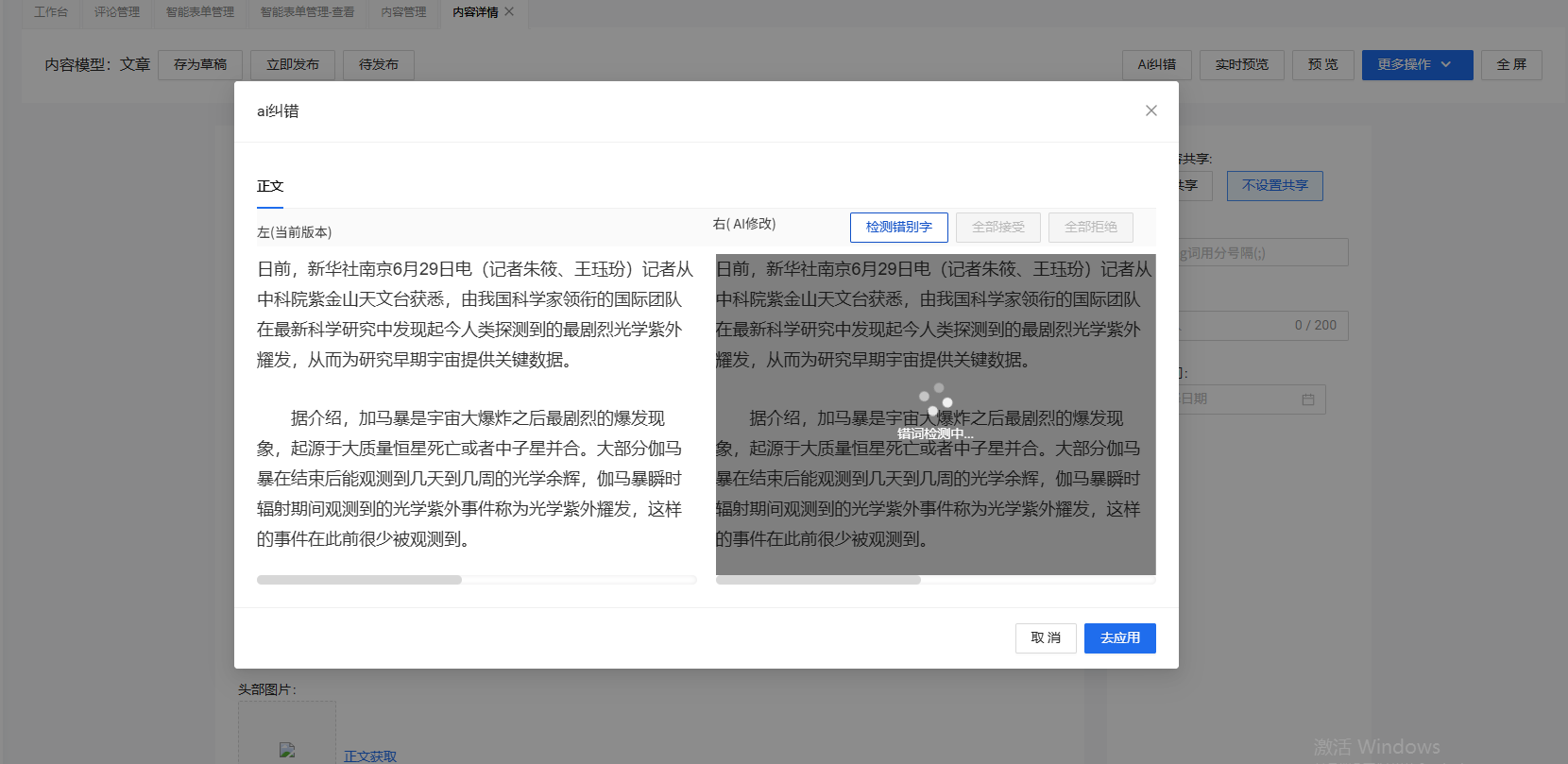Image resolution: width=1568 pixels, height=764 pixels.
Task: Open the 内容管理 tab
Action: pyautogui.click(x=403, y=12)
